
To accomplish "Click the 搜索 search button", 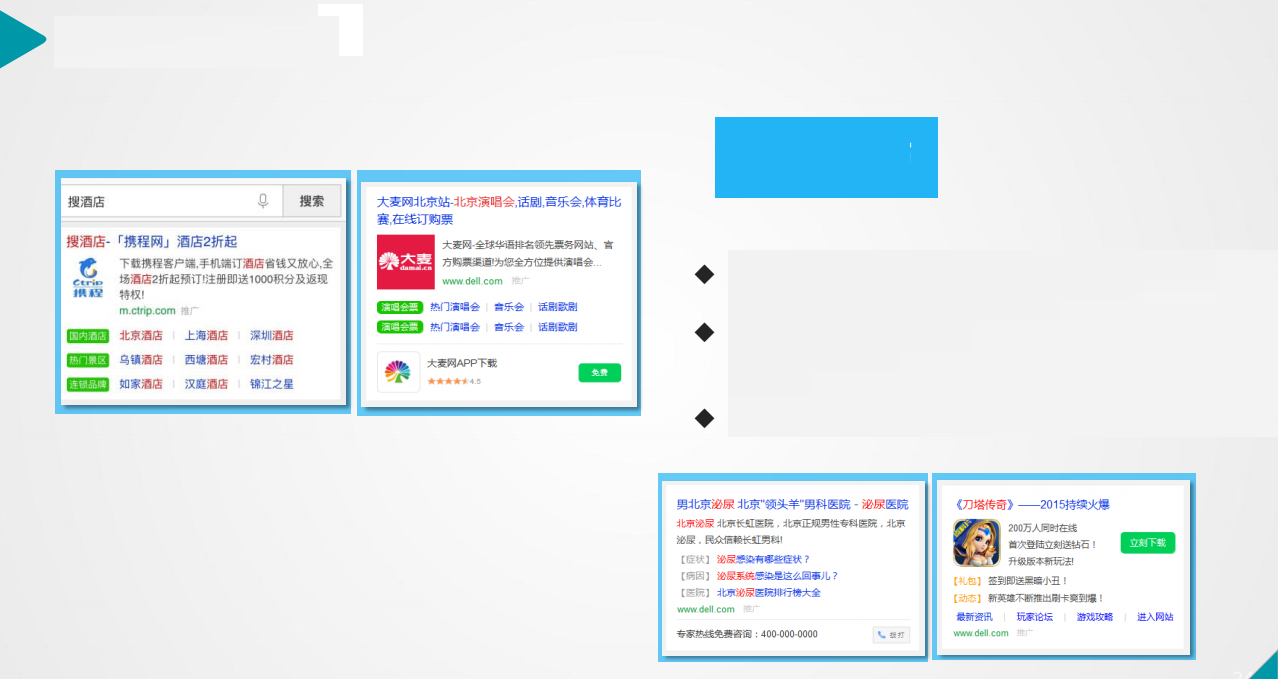I will pos(312,201).
